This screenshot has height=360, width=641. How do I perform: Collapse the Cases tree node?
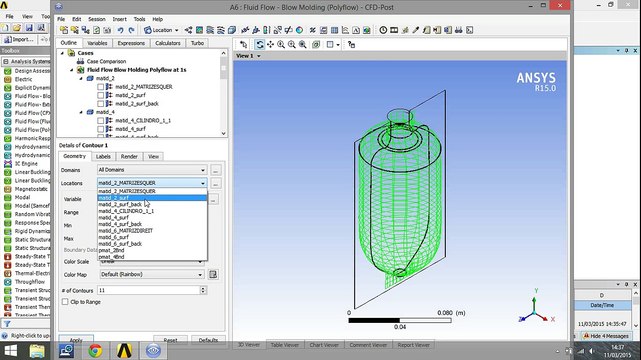coord(62,53)
